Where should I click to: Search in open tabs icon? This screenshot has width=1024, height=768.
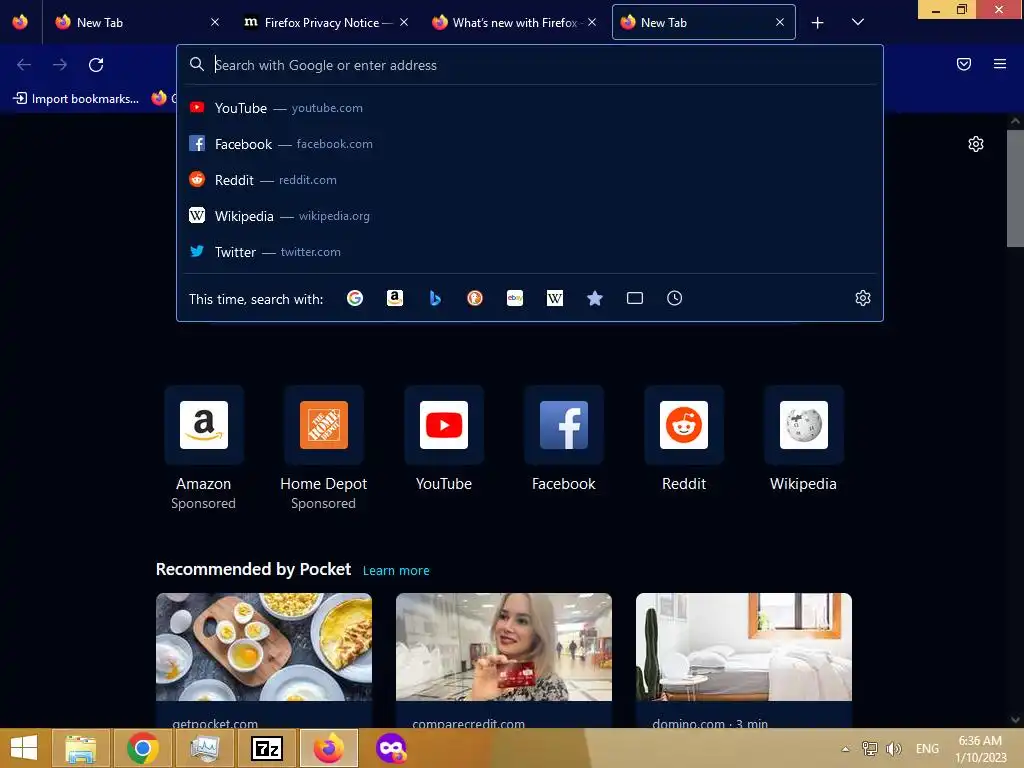pyautogui.click(x=635, y=298)
